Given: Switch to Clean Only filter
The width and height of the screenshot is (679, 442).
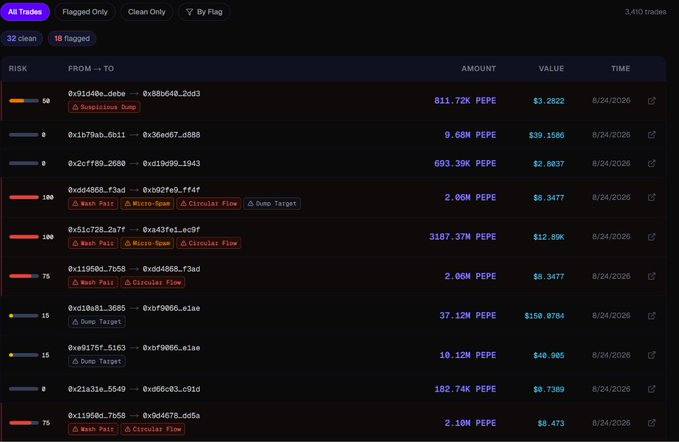Looking at the screenshot, I should tap(146, 12).
